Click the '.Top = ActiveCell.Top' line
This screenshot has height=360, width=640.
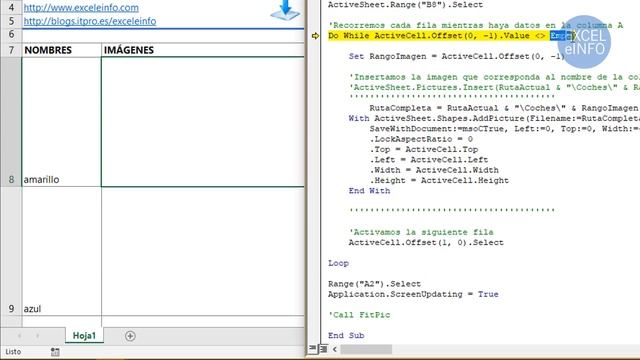[424, 149]
